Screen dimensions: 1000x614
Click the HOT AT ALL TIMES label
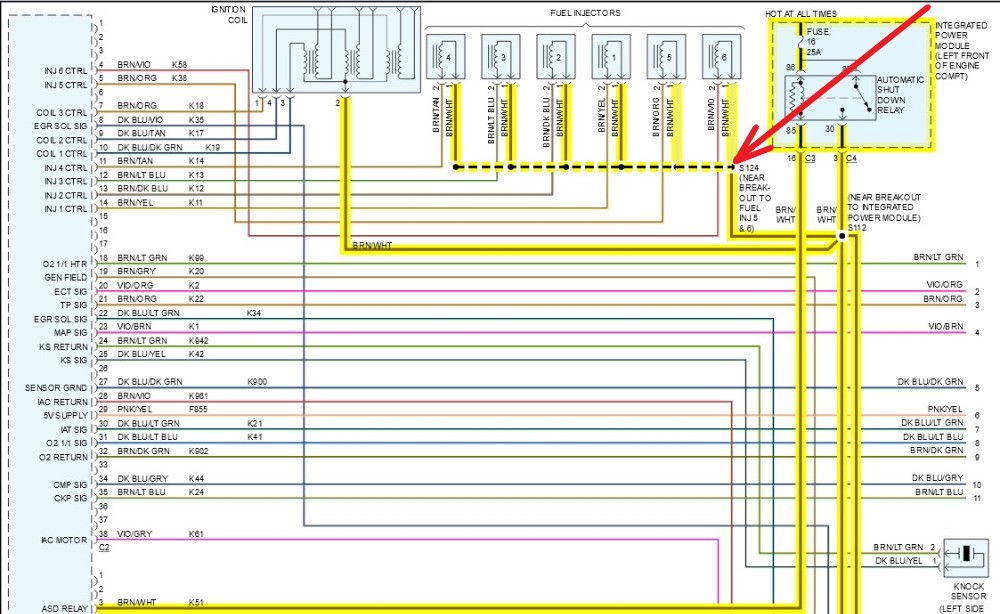[801, 13]
